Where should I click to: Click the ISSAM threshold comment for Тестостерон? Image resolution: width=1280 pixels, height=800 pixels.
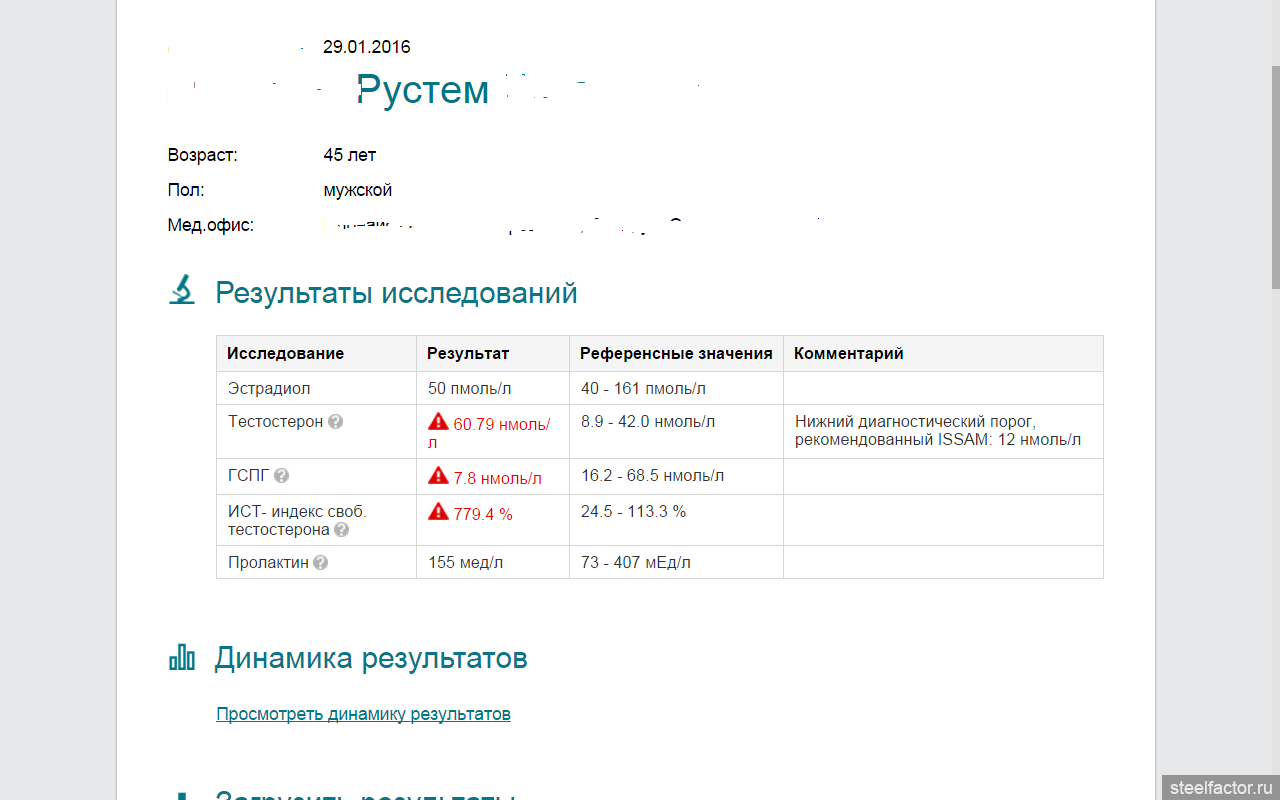pyautogui.click(x=938, y=431)
